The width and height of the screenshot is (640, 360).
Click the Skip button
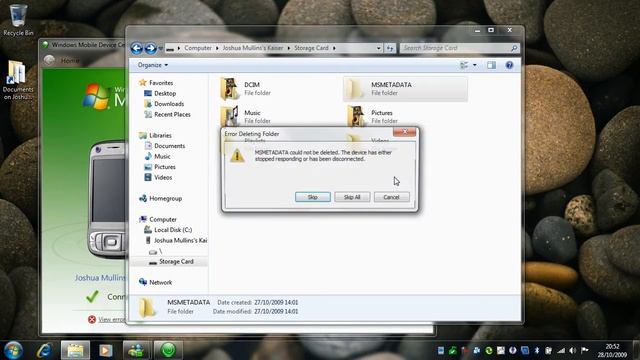(x=313, y=197)
